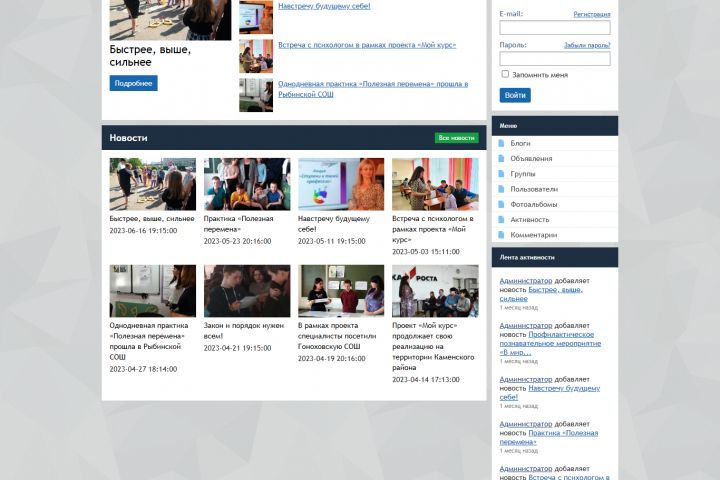This screenshot has height=480, width=720.
Task: Open activity feed link Практика «Полезная перемена»
Action: pos(549,437)
